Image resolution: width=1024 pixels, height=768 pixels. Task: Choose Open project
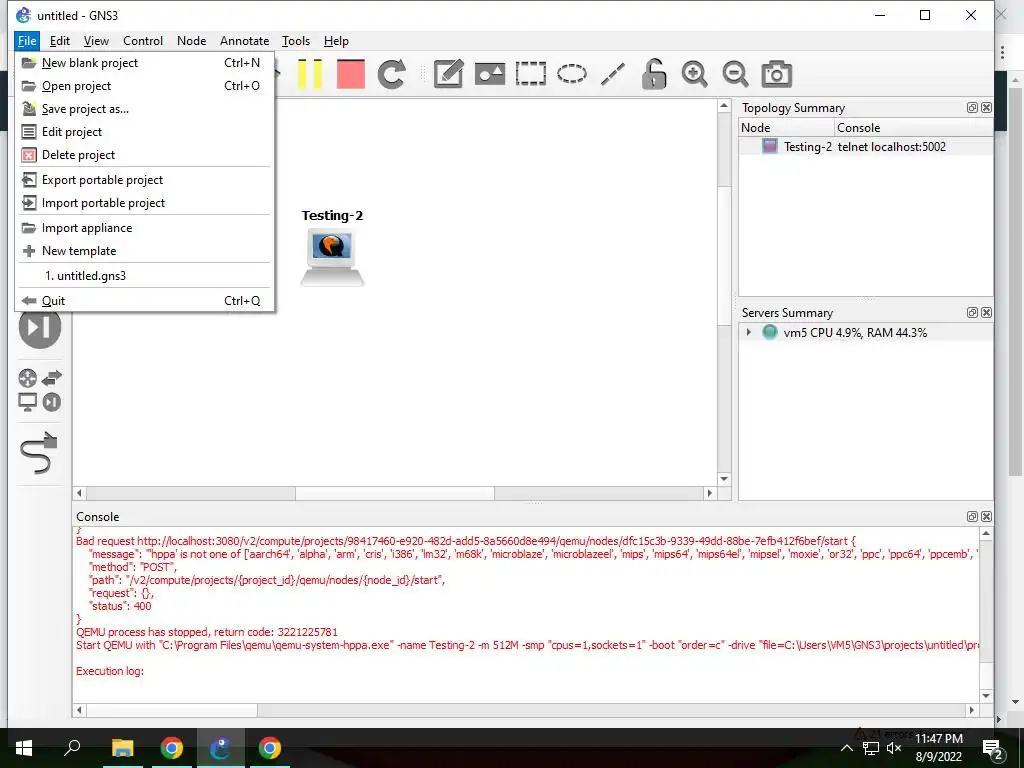(x=144, y=86)
